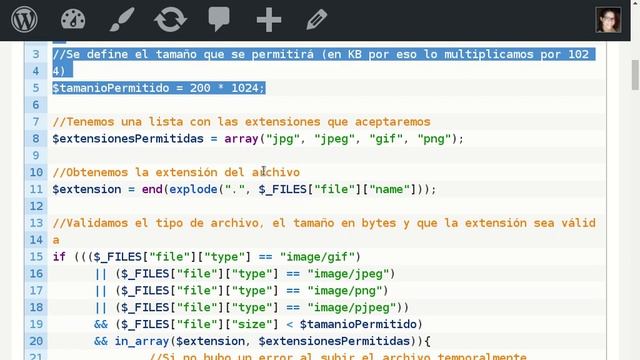The image size is (640, 360).
Task: Click the "image/png" string on line 17
Action: click(344, 291)
